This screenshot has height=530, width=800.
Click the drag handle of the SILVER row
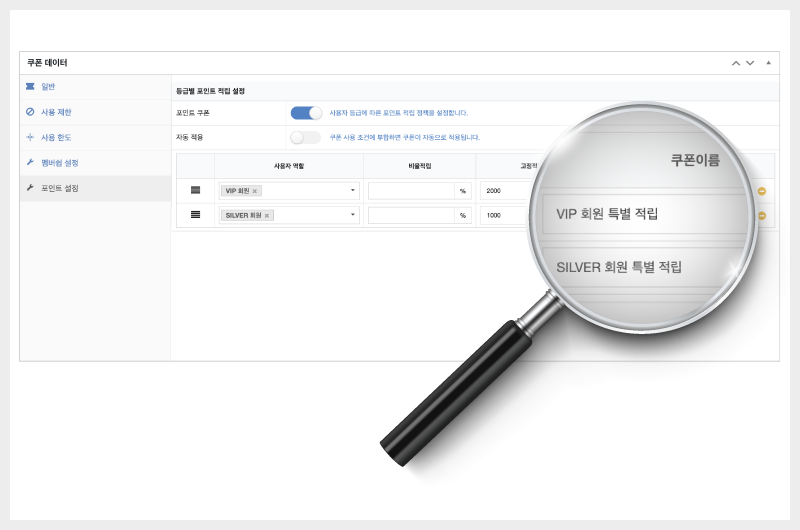(x=195, y=215)
